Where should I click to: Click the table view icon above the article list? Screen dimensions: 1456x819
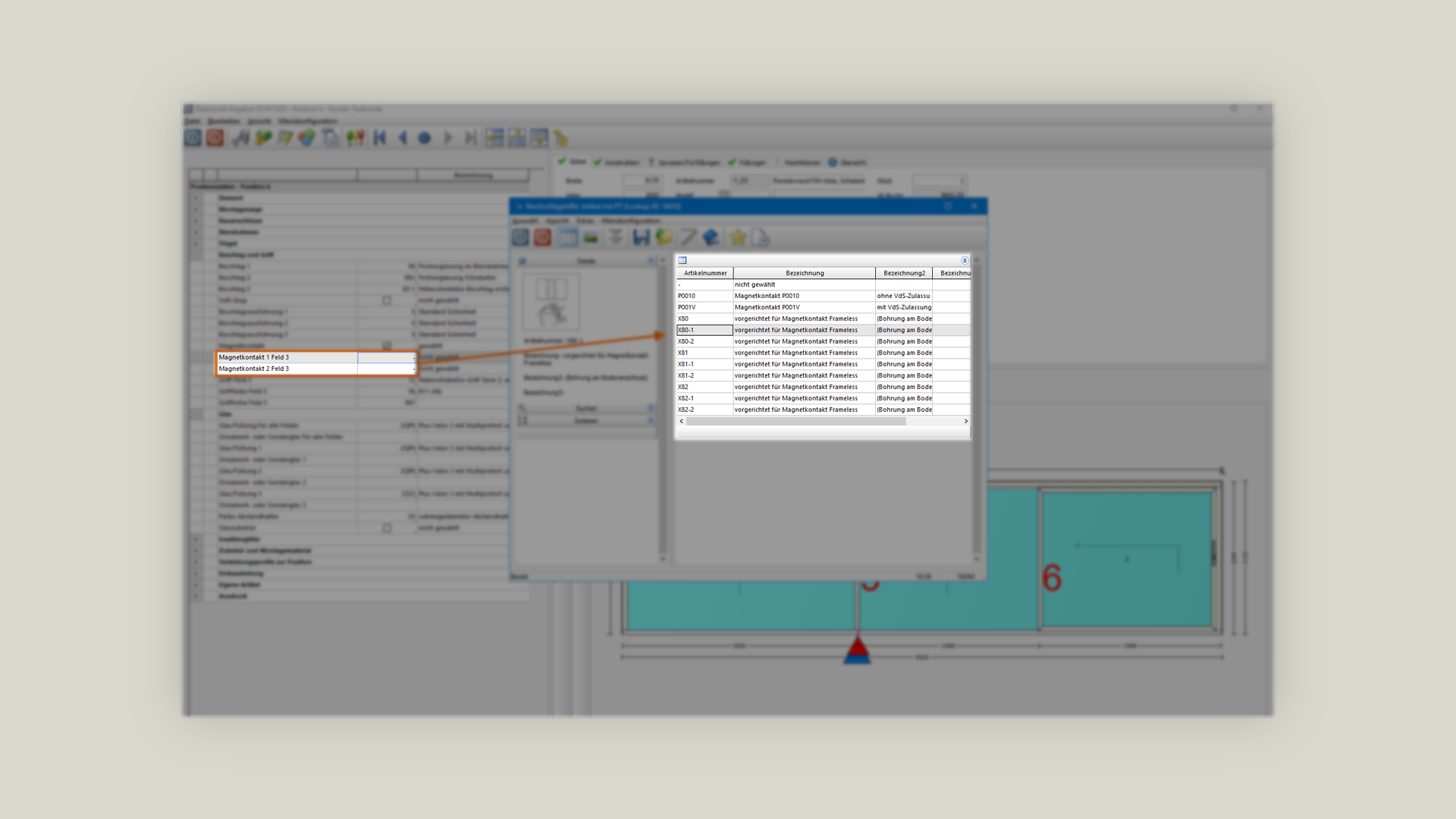point(682,260)
